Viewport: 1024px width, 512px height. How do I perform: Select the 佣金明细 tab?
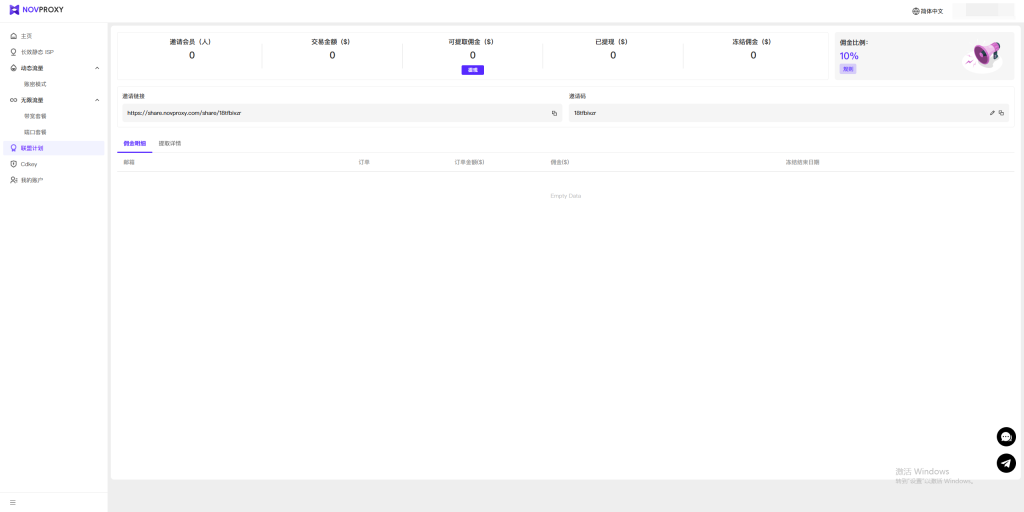134,144
